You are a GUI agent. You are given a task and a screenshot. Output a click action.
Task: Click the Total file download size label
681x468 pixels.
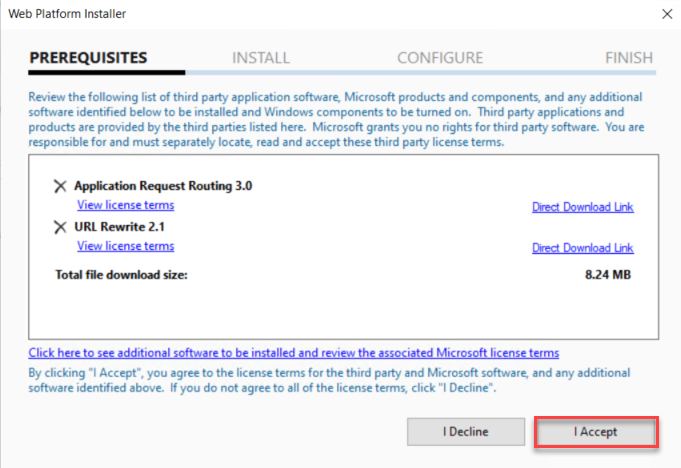(121, 273)
